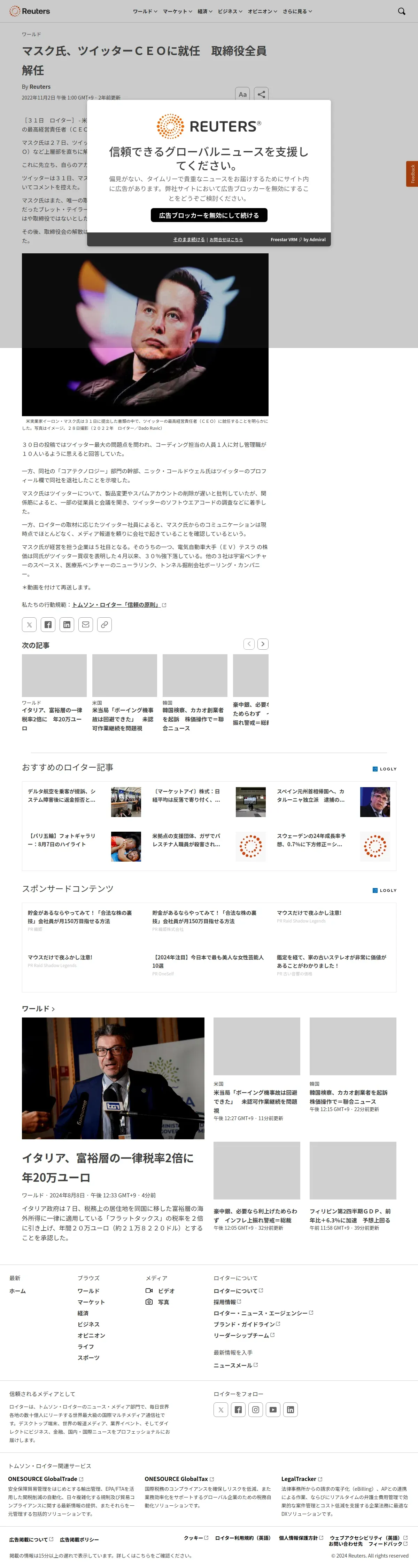Open 採用情報 footer link
418x1568 pixels.
pyautogui.click(x=227, y=1302)
